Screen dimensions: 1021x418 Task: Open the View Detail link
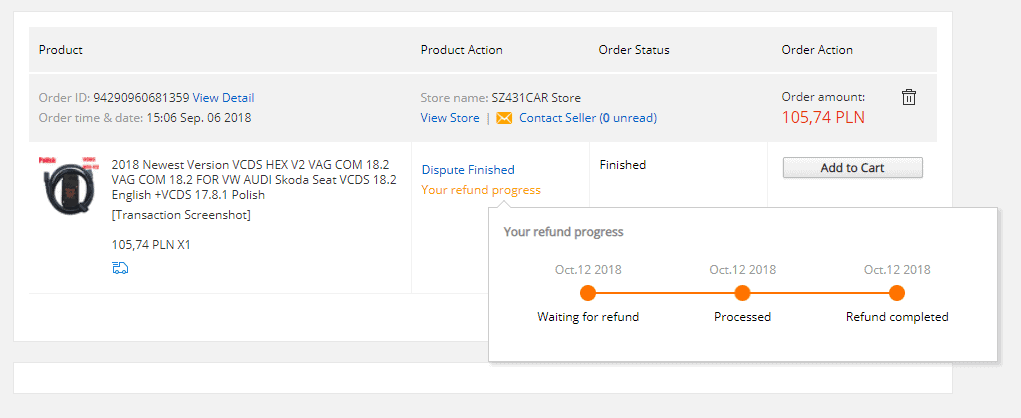[223, 98]
